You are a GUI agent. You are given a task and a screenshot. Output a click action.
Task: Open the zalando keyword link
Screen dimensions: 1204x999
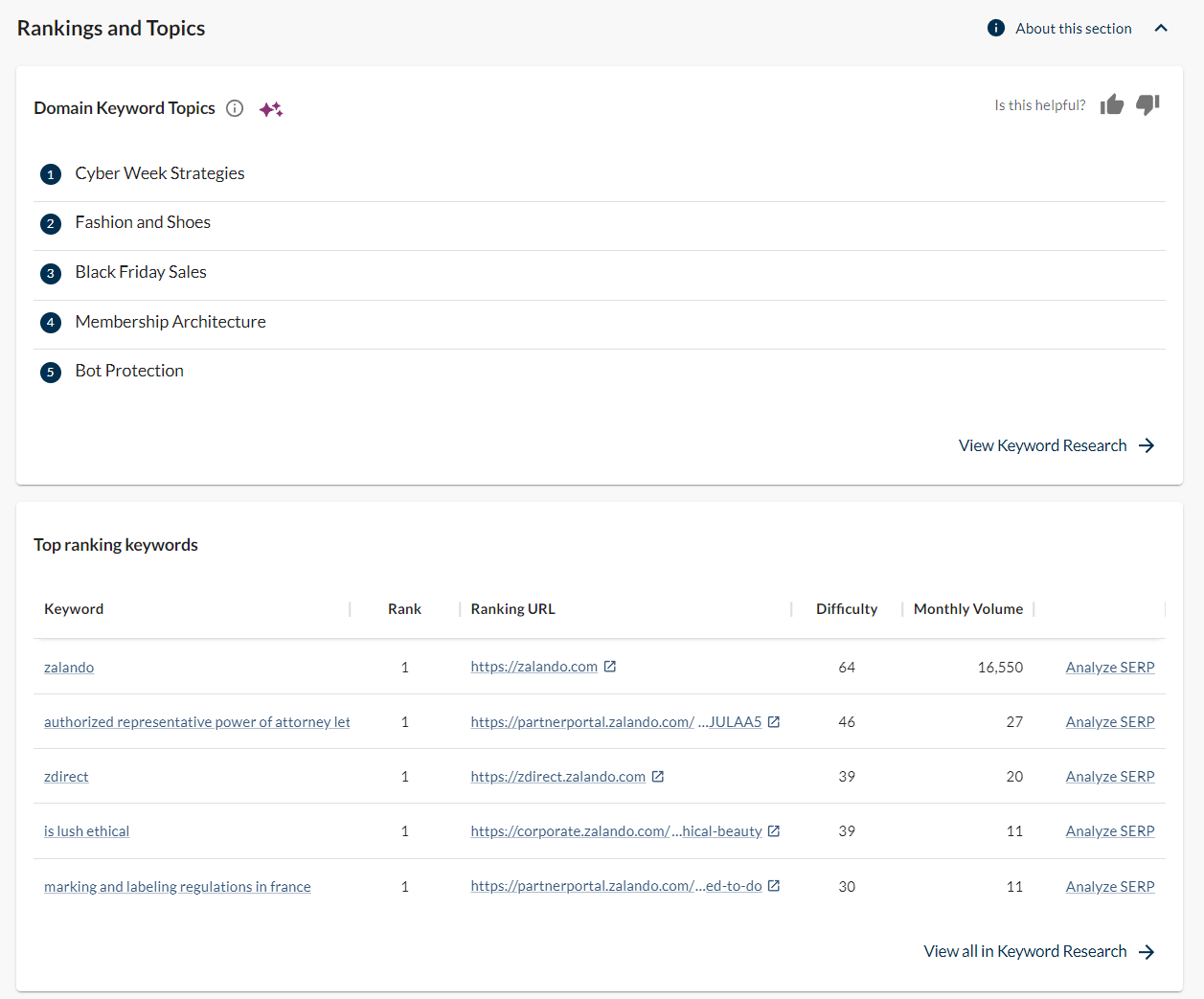tap(69, 668)
